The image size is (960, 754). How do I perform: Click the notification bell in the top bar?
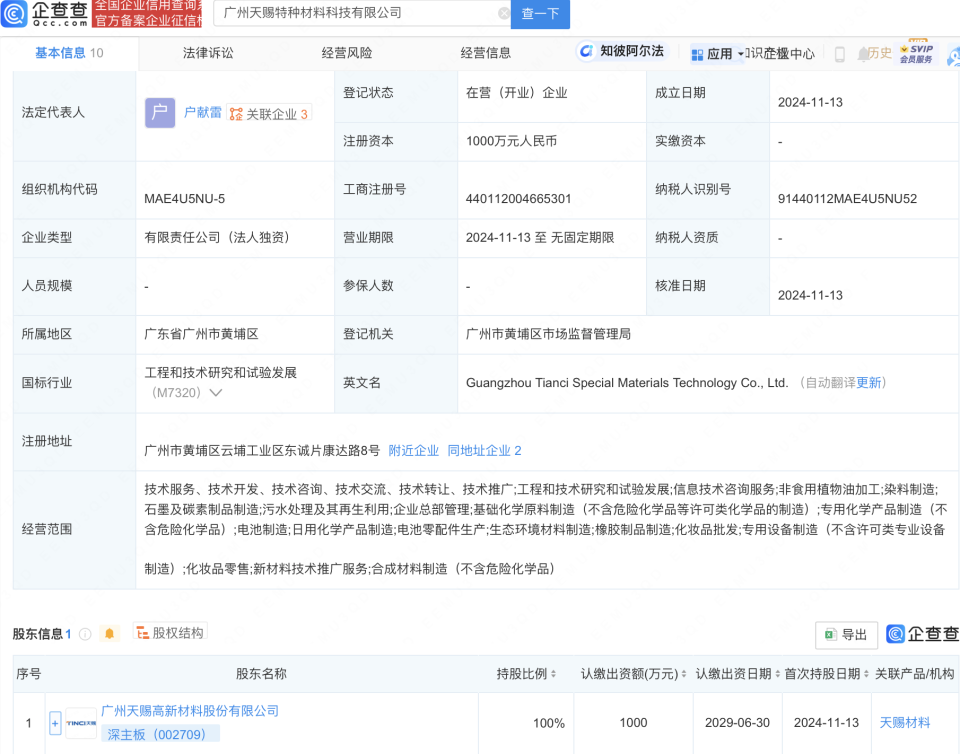(863, 54)
